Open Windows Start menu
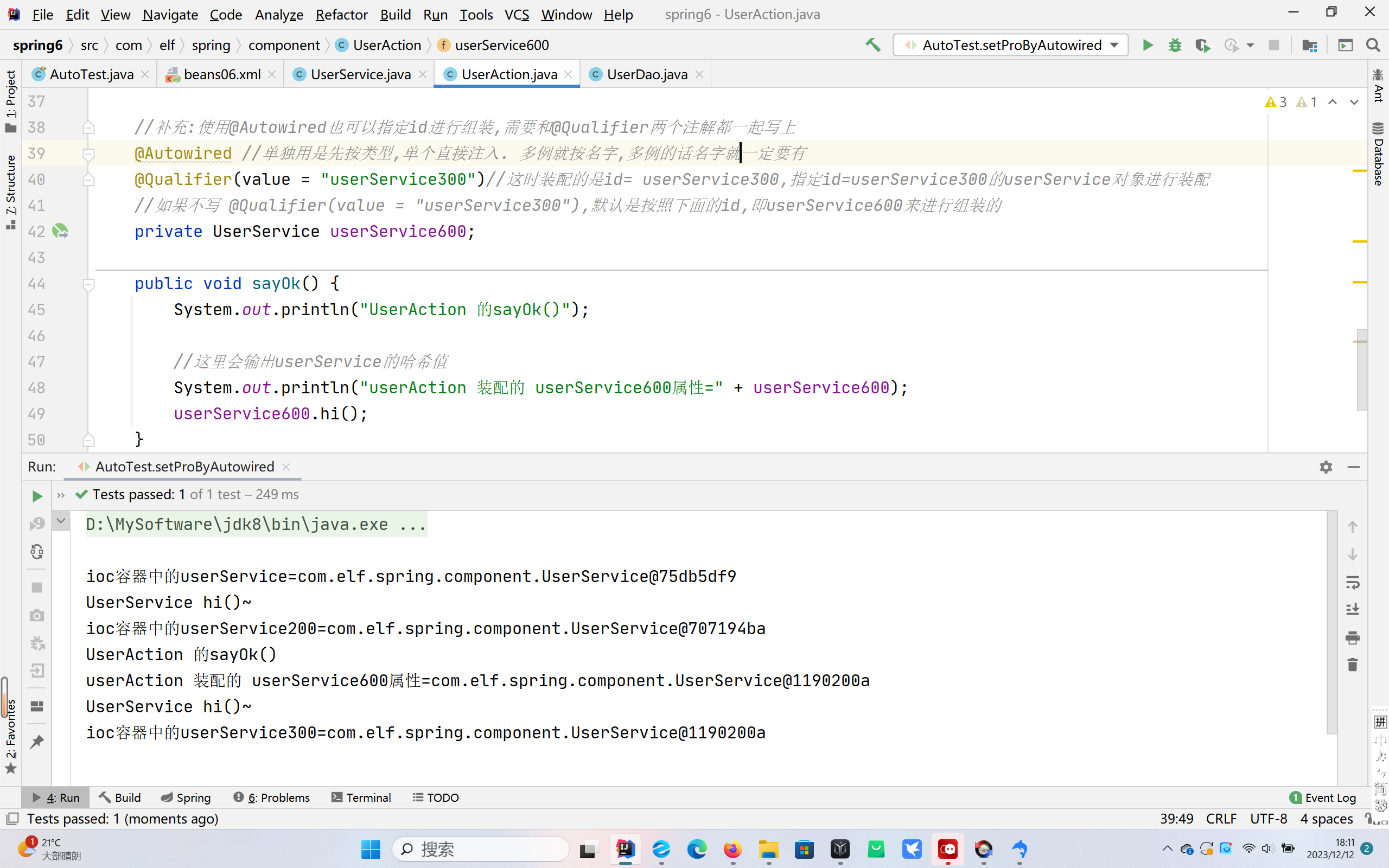The image size is (1389, 868). click(x=370, y=849)
